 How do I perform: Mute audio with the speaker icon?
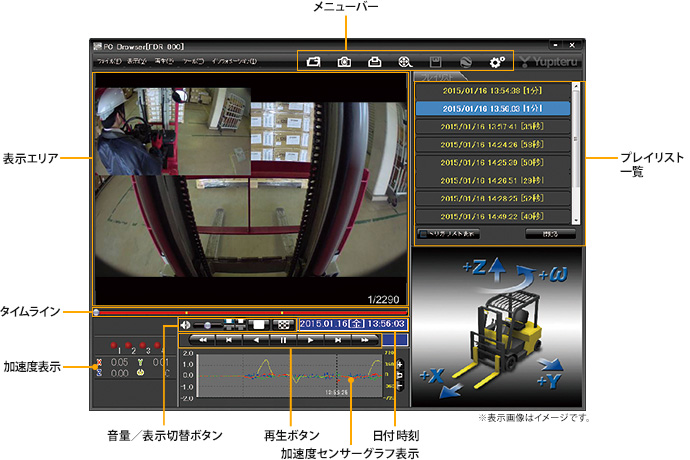(x=185, y=325)
